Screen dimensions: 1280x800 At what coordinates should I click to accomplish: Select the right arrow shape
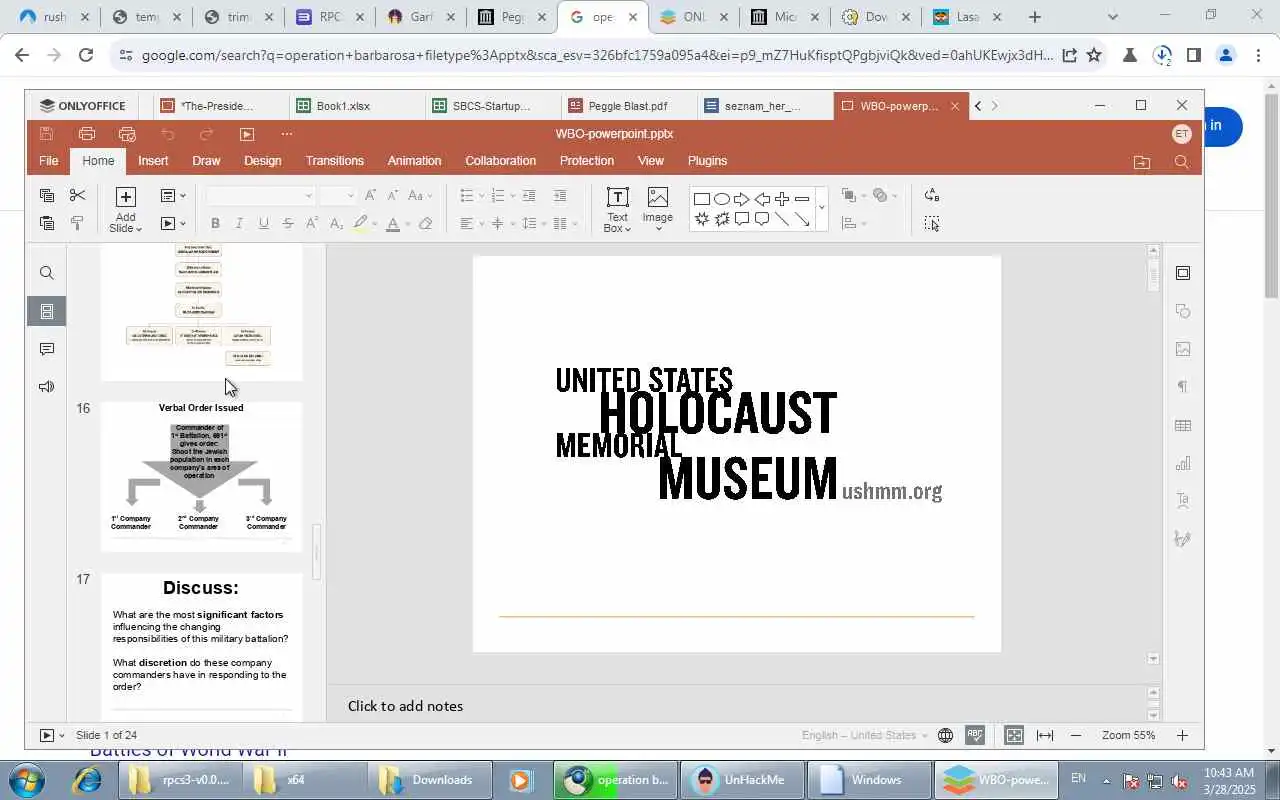[x=742, y=199]
